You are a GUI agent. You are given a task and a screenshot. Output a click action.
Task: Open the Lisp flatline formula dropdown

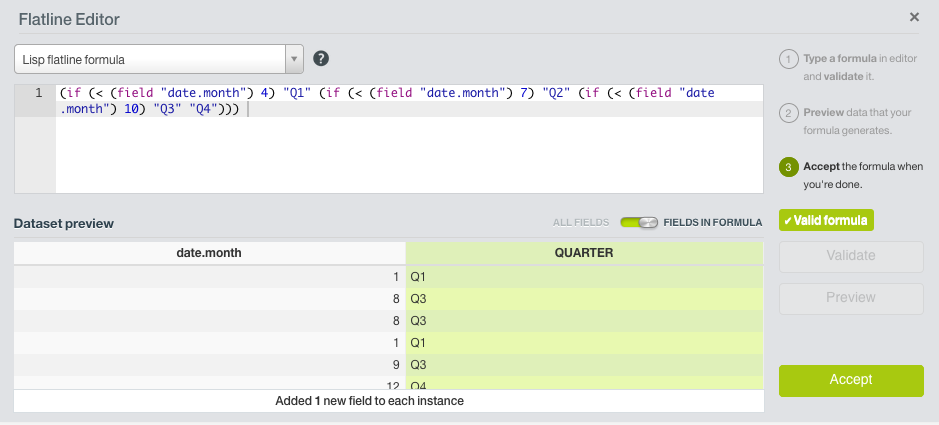click(x=159, y=59)
